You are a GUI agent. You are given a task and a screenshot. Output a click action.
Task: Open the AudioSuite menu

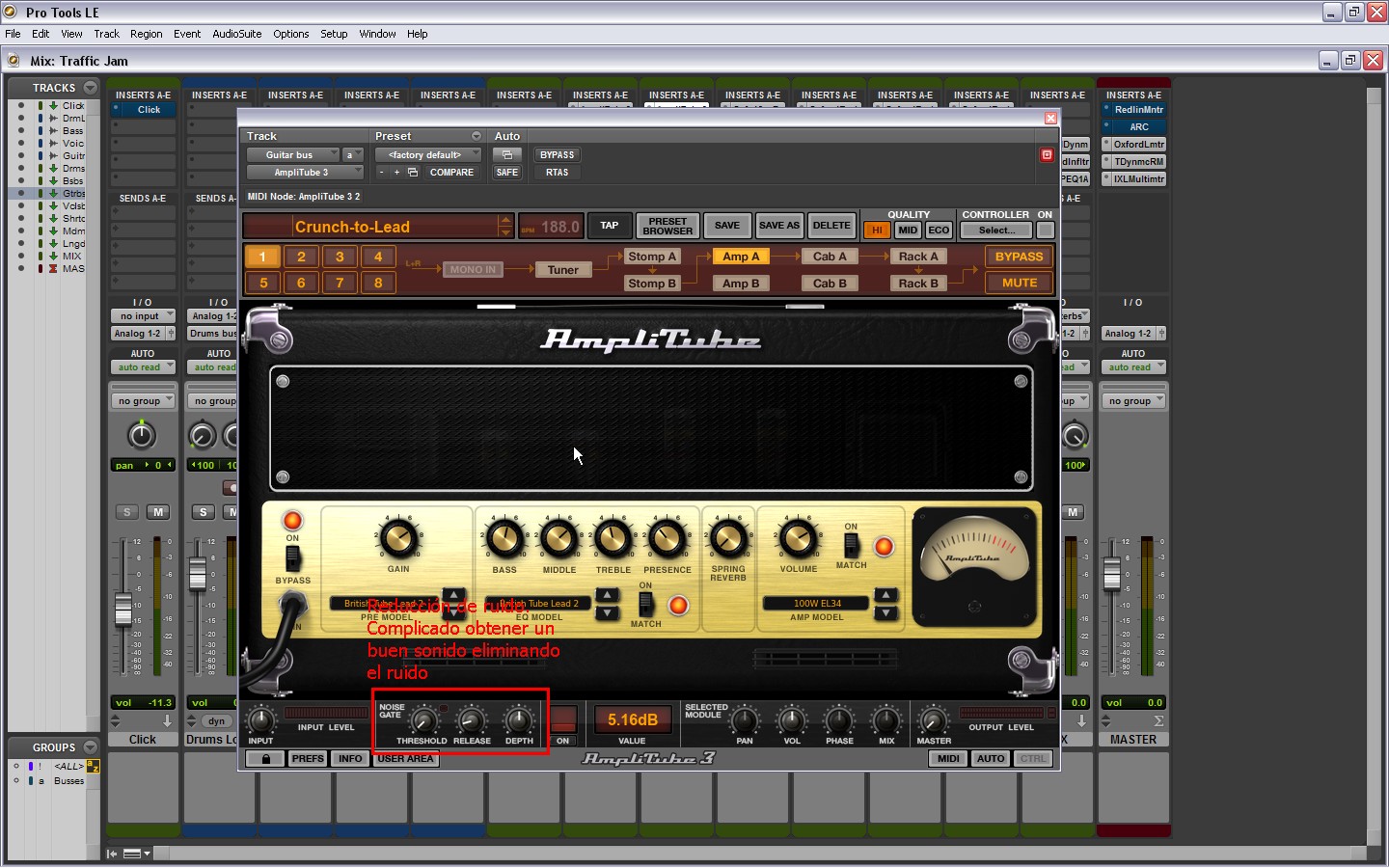pyautogui.click(x=236, y=34)
